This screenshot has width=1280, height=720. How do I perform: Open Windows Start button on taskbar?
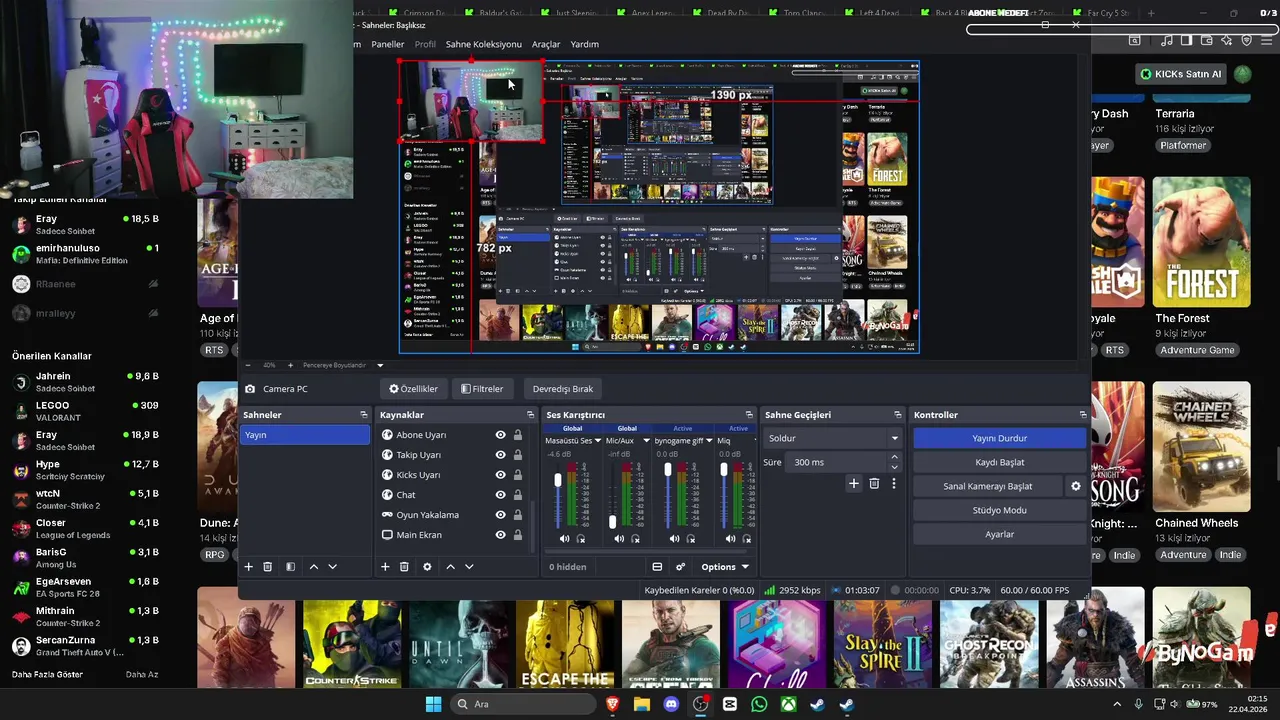(x=433, y=704)
